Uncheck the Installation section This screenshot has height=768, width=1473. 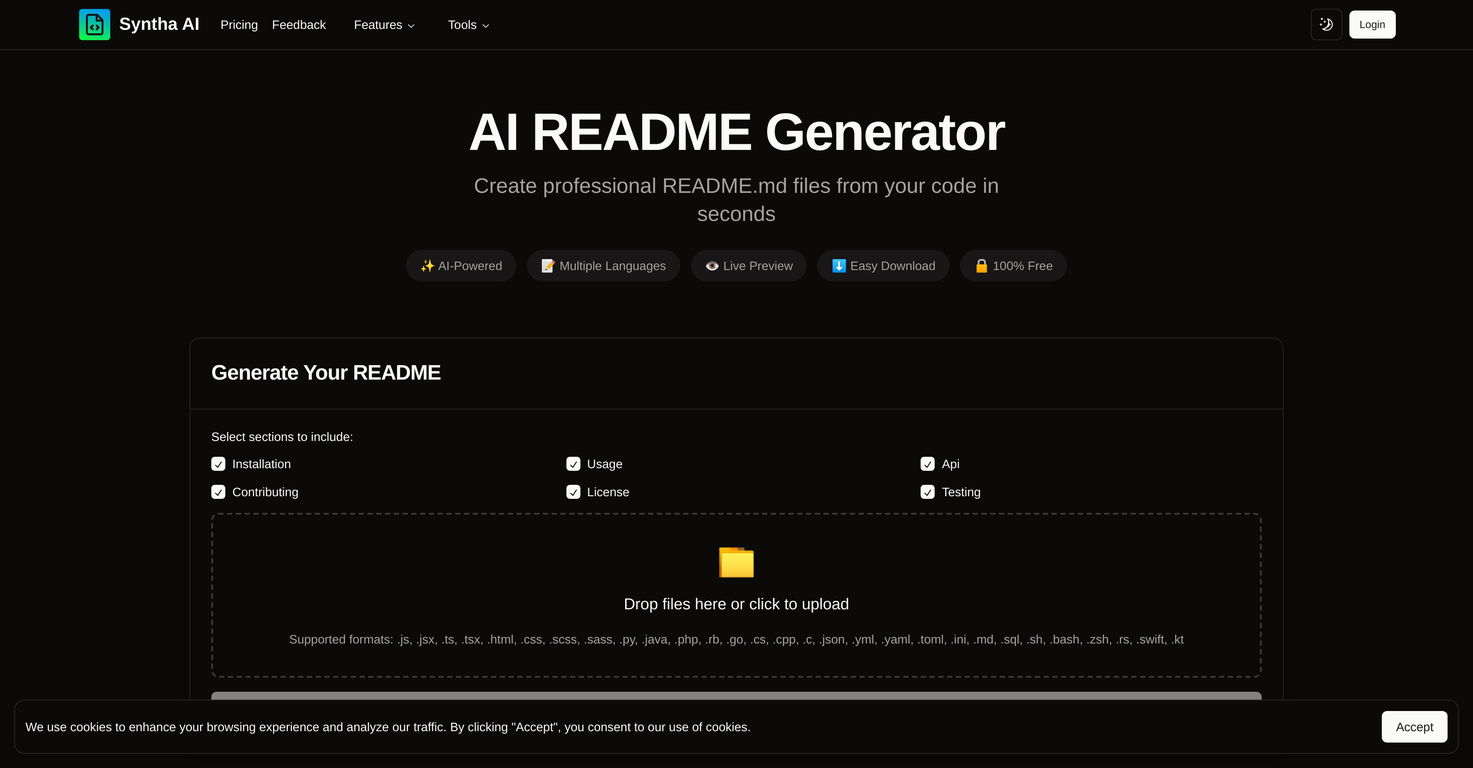point(218,463)
